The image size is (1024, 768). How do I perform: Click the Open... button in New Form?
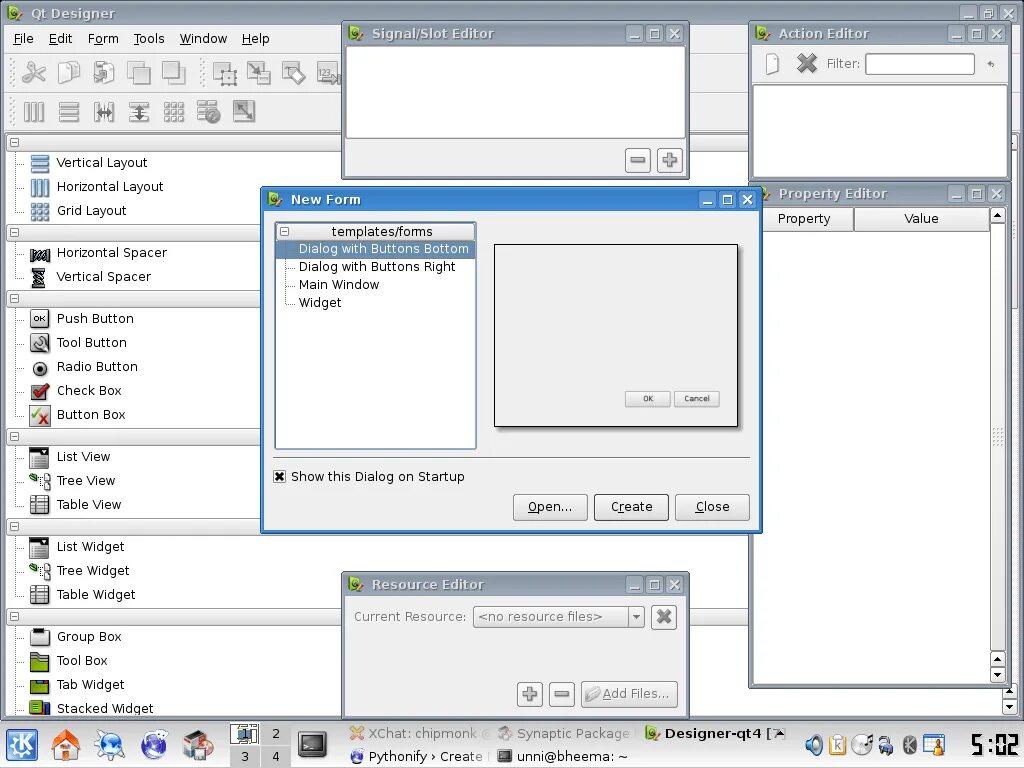(550, 507)
